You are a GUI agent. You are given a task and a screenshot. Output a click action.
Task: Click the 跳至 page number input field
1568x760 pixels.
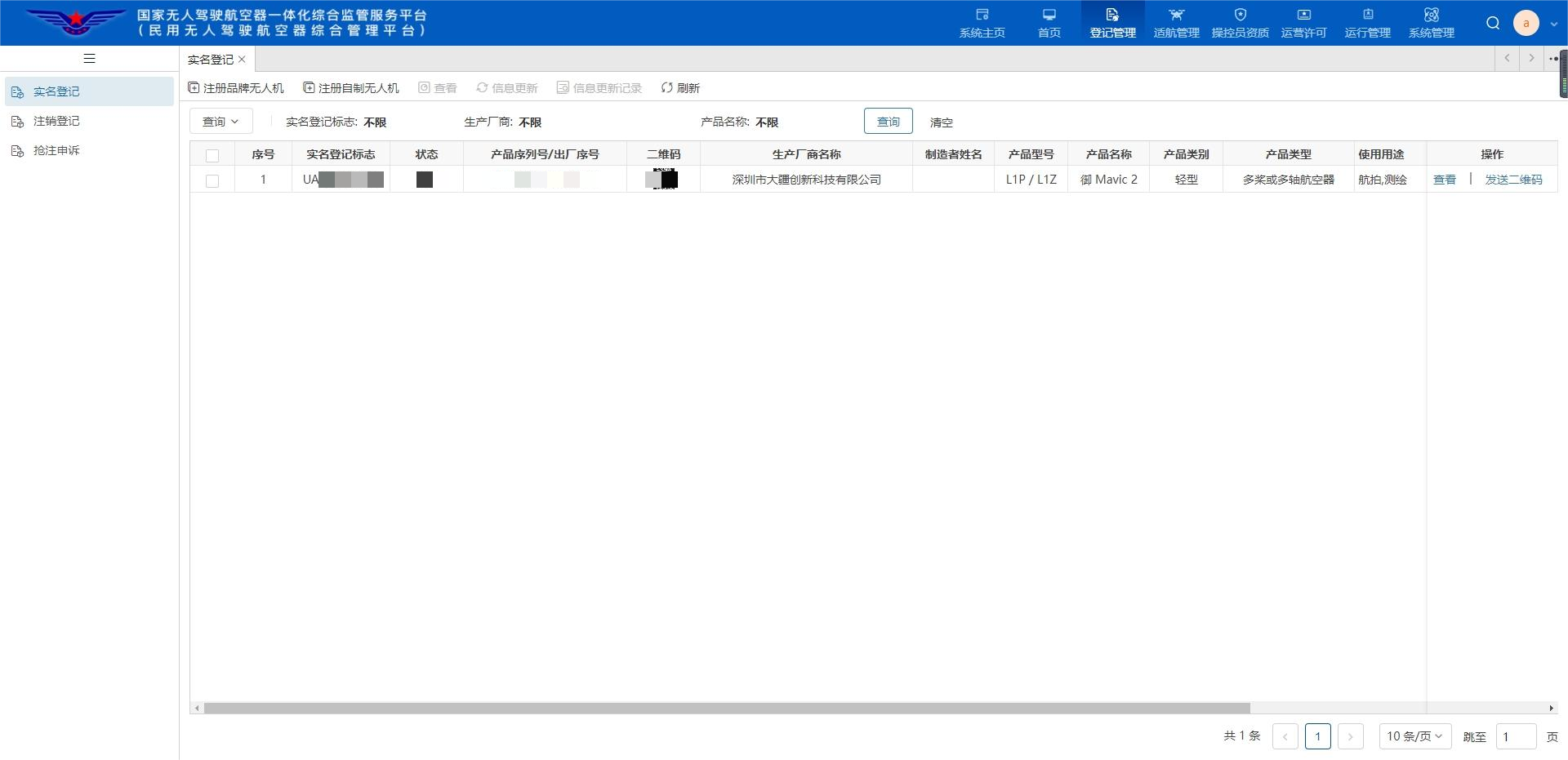pos(1517,736)
